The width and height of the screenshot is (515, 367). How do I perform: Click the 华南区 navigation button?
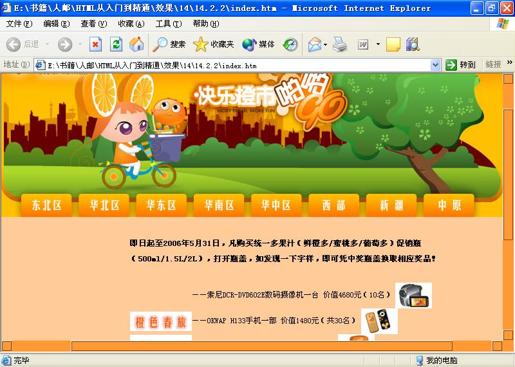pyautogui.click(x=219, y=205)
